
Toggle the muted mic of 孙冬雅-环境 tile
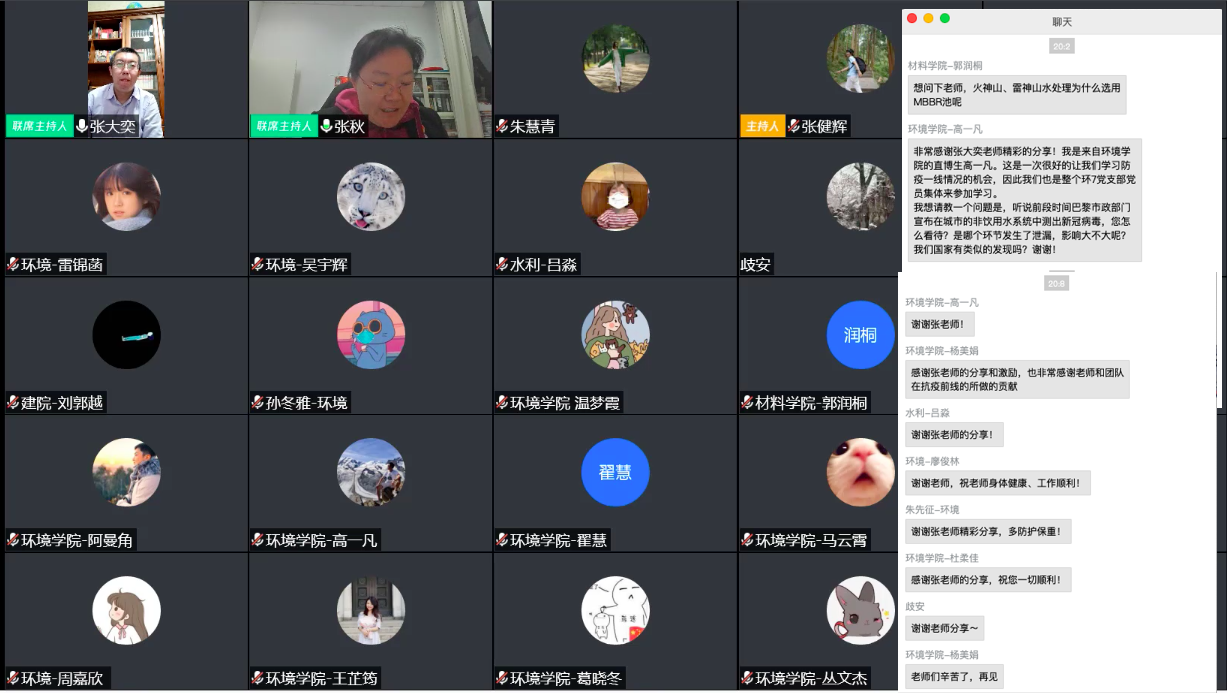(257, 403)
